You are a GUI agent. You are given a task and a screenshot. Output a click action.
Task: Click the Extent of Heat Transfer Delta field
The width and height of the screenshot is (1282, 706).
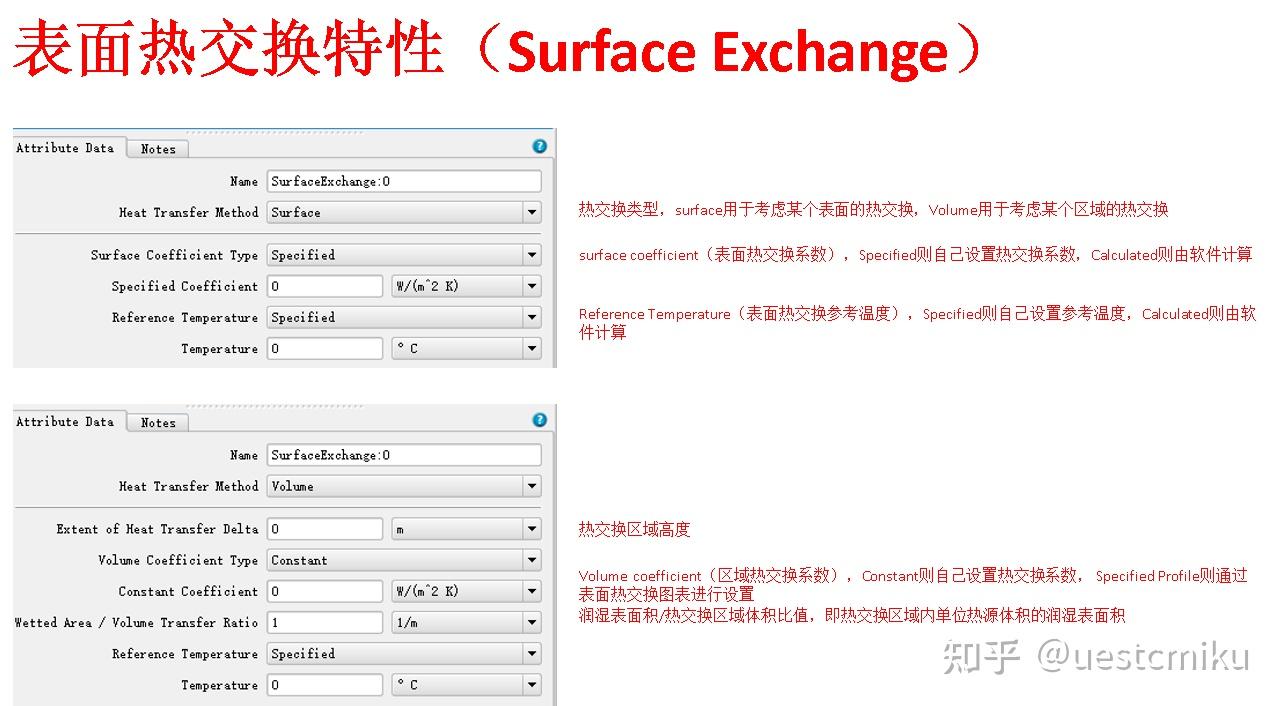(325, 529)
